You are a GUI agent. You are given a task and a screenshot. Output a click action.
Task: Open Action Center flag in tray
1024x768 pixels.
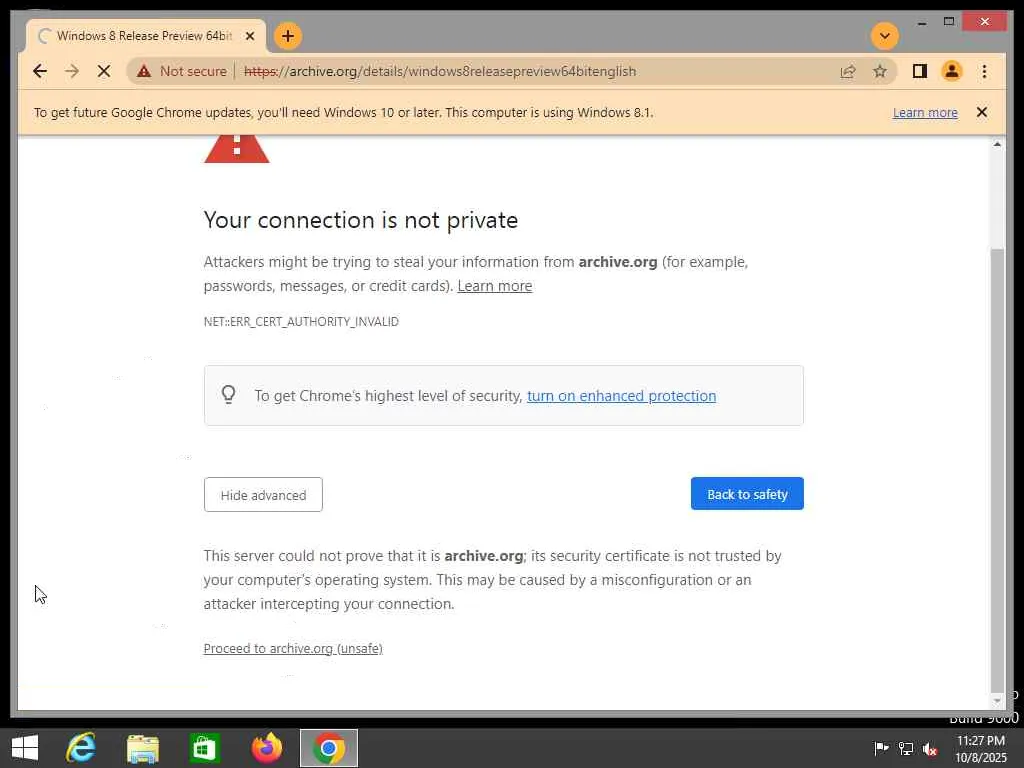point(881,748)
